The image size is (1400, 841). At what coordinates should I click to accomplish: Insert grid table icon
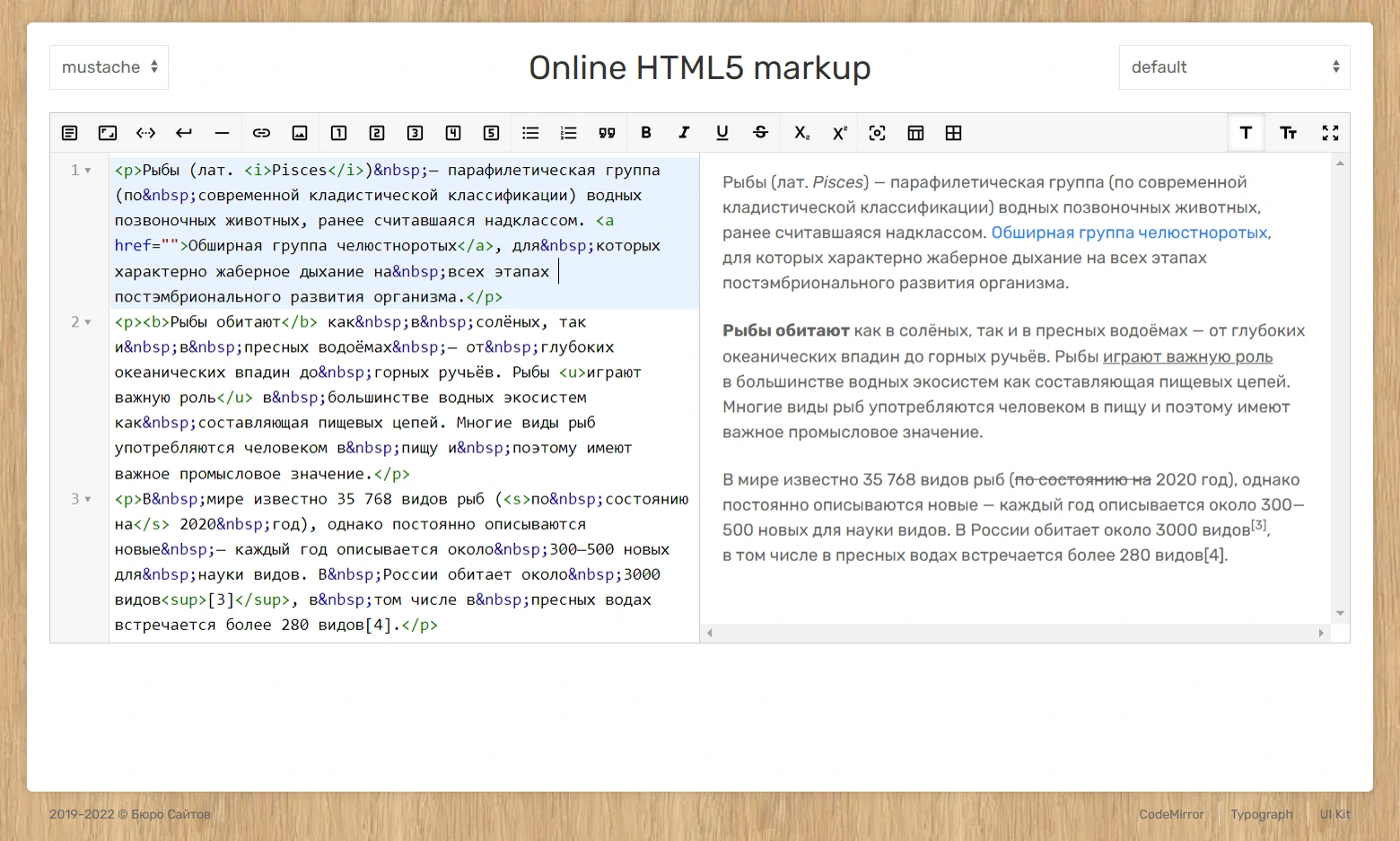click(954, 133)
